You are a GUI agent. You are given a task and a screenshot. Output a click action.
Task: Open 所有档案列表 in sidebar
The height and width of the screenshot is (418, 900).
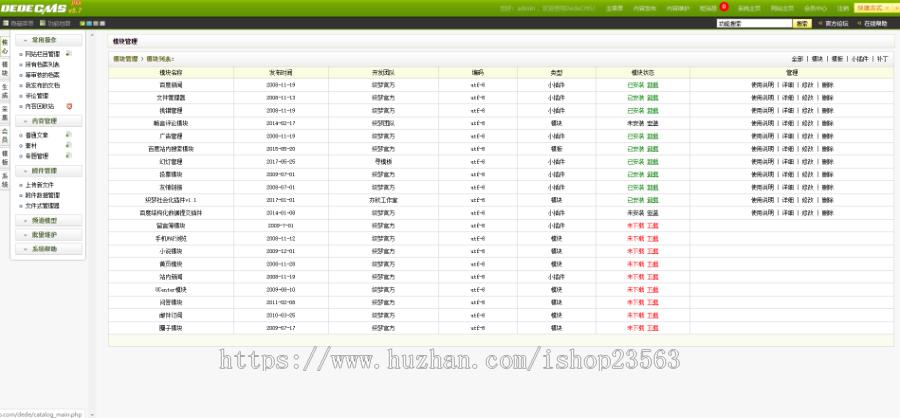coord(42,64)
